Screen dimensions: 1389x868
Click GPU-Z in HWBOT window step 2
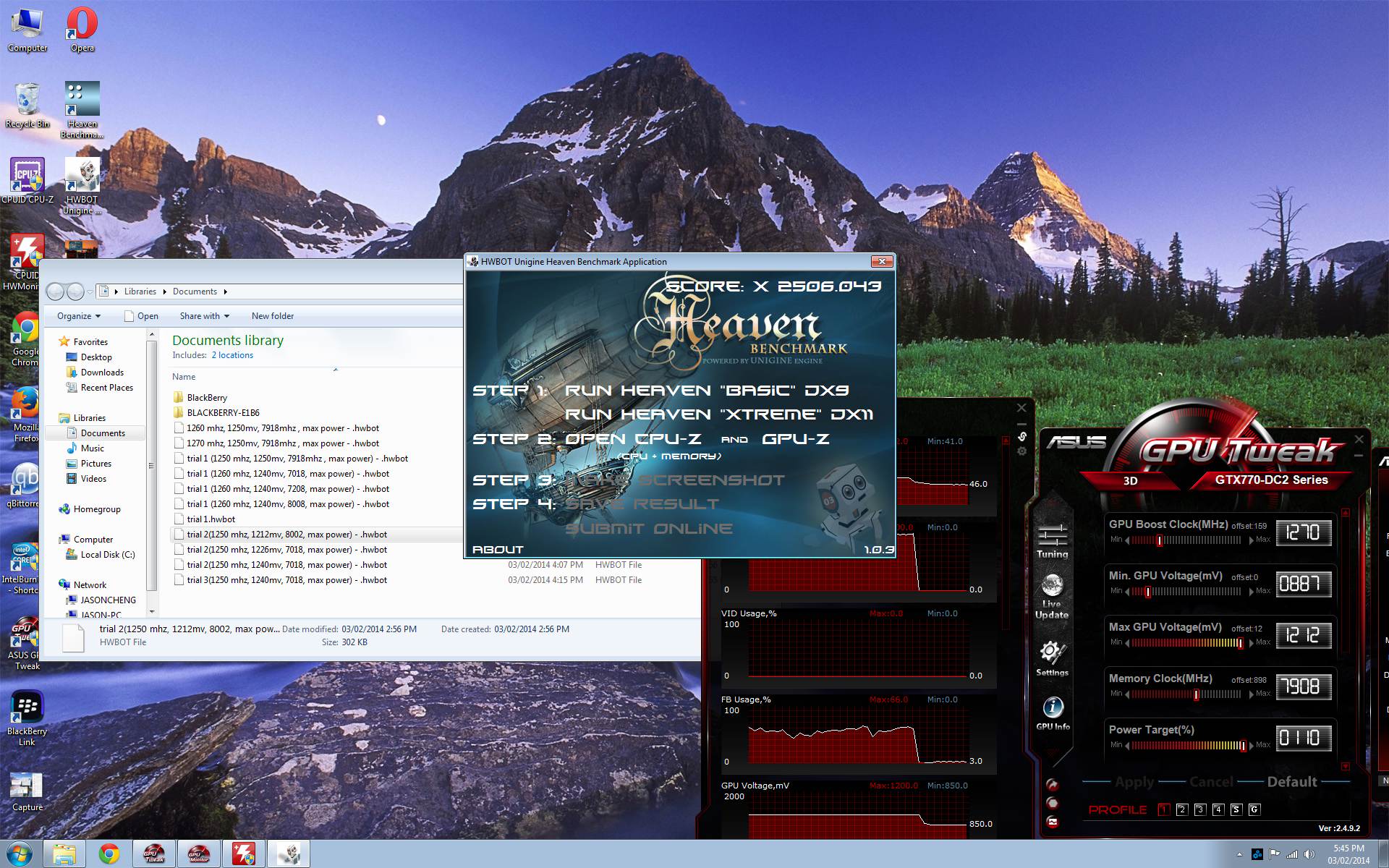795,439
